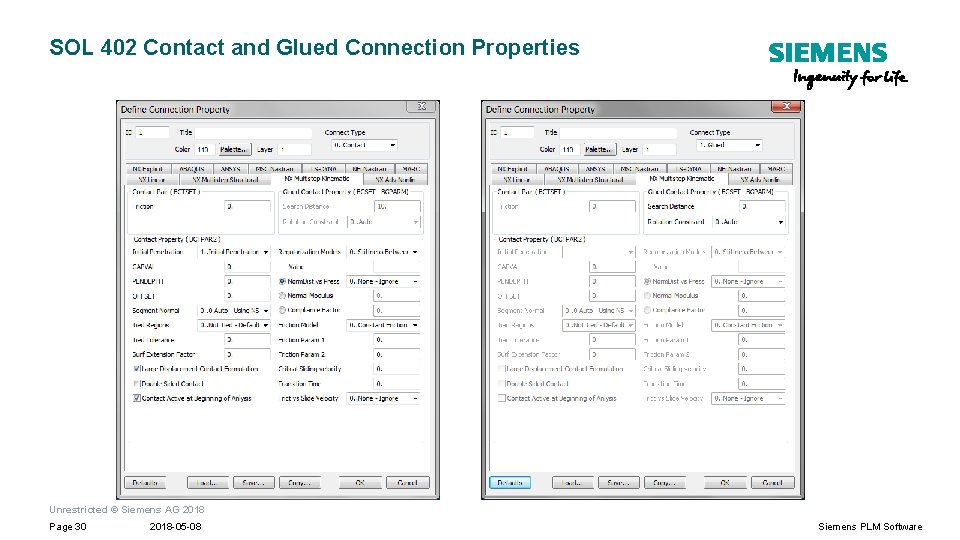Select the ABAQUS tab in Contact dialog
The width and height of the screenshot is (960, 540).
[x=192, y=169]
